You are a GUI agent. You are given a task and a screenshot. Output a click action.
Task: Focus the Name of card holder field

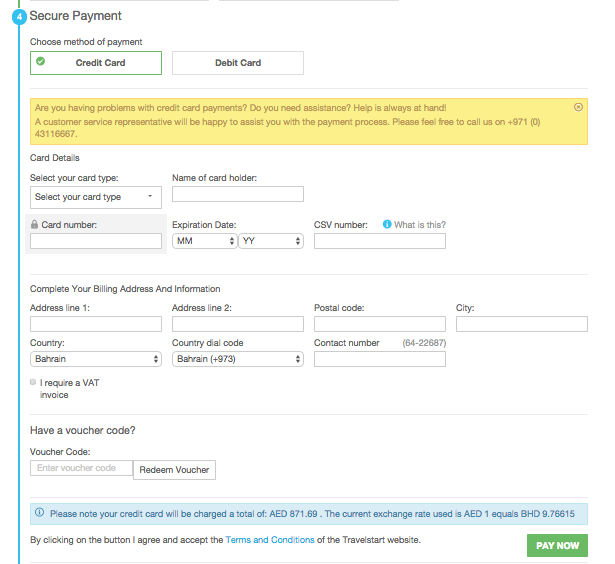[x=238, y=194]
